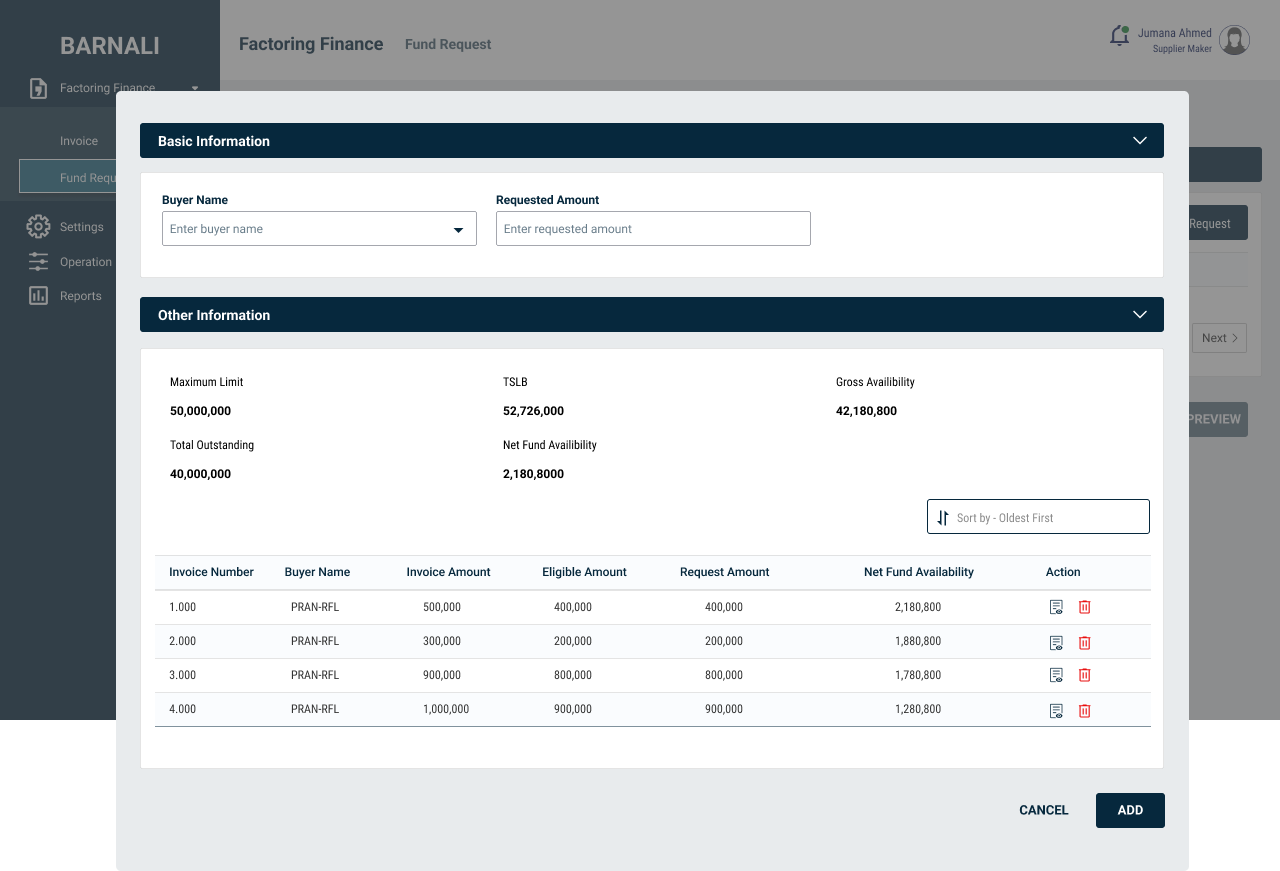Click the notification bell icon

[x=1119, y=36]
